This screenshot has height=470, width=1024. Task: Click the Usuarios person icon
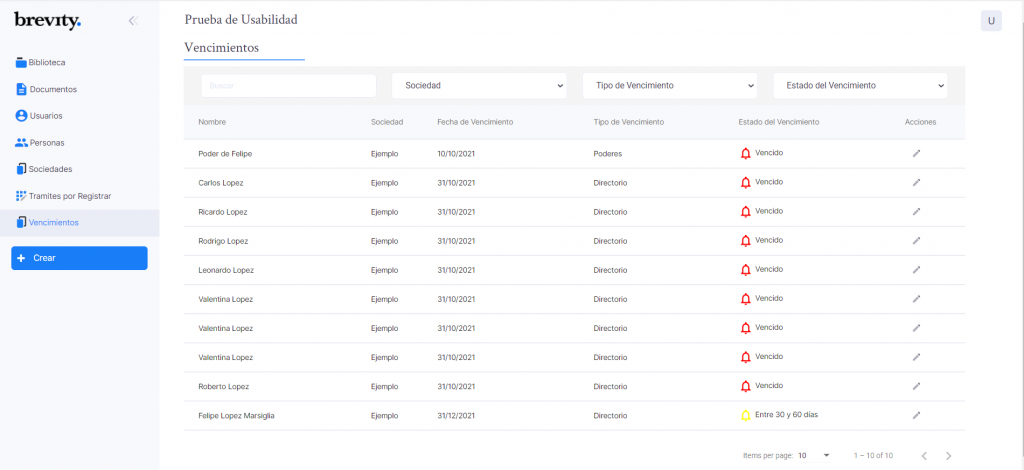point(21,116)
